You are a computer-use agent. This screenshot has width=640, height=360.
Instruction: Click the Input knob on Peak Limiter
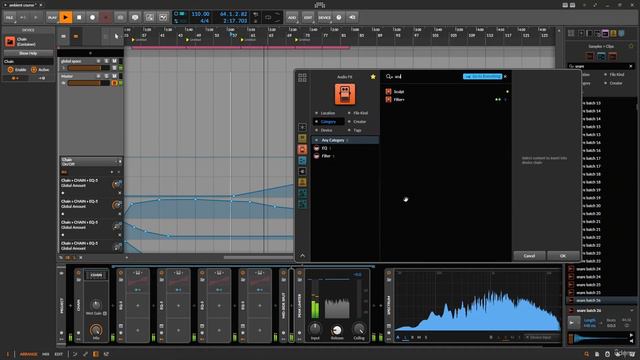[315, 328]
